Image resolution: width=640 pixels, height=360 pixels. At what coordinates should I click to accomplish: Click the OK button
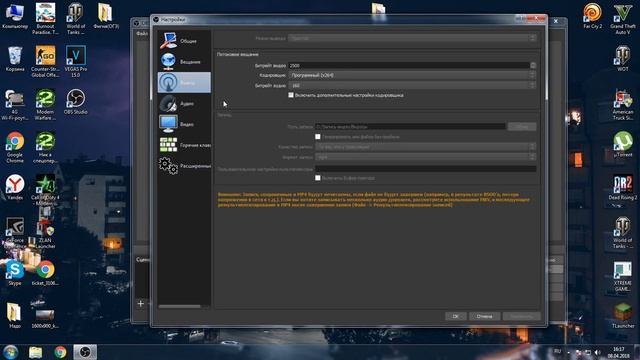456,316
